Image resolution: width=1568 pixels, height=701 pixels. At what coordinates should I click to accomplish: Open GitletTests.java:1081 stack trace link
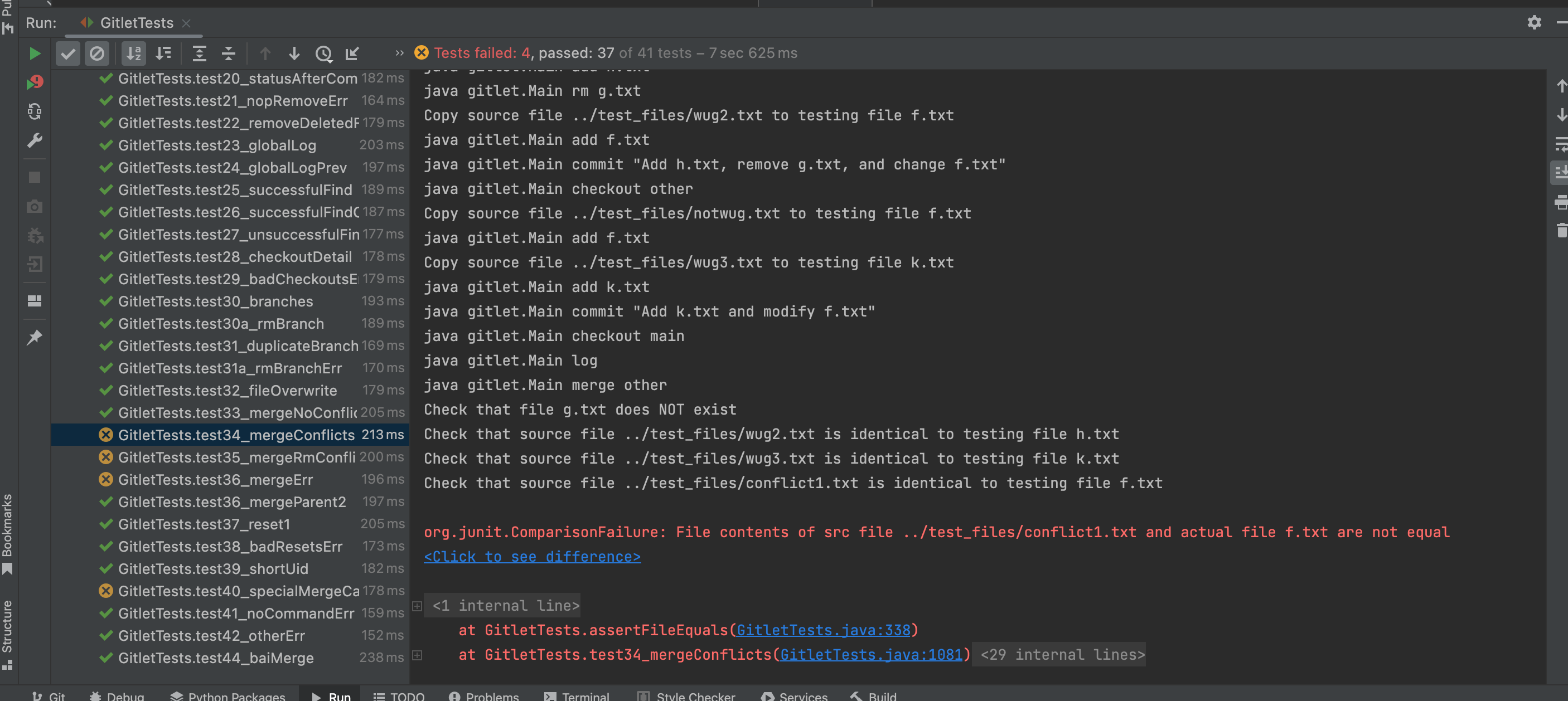coord(871,655)
